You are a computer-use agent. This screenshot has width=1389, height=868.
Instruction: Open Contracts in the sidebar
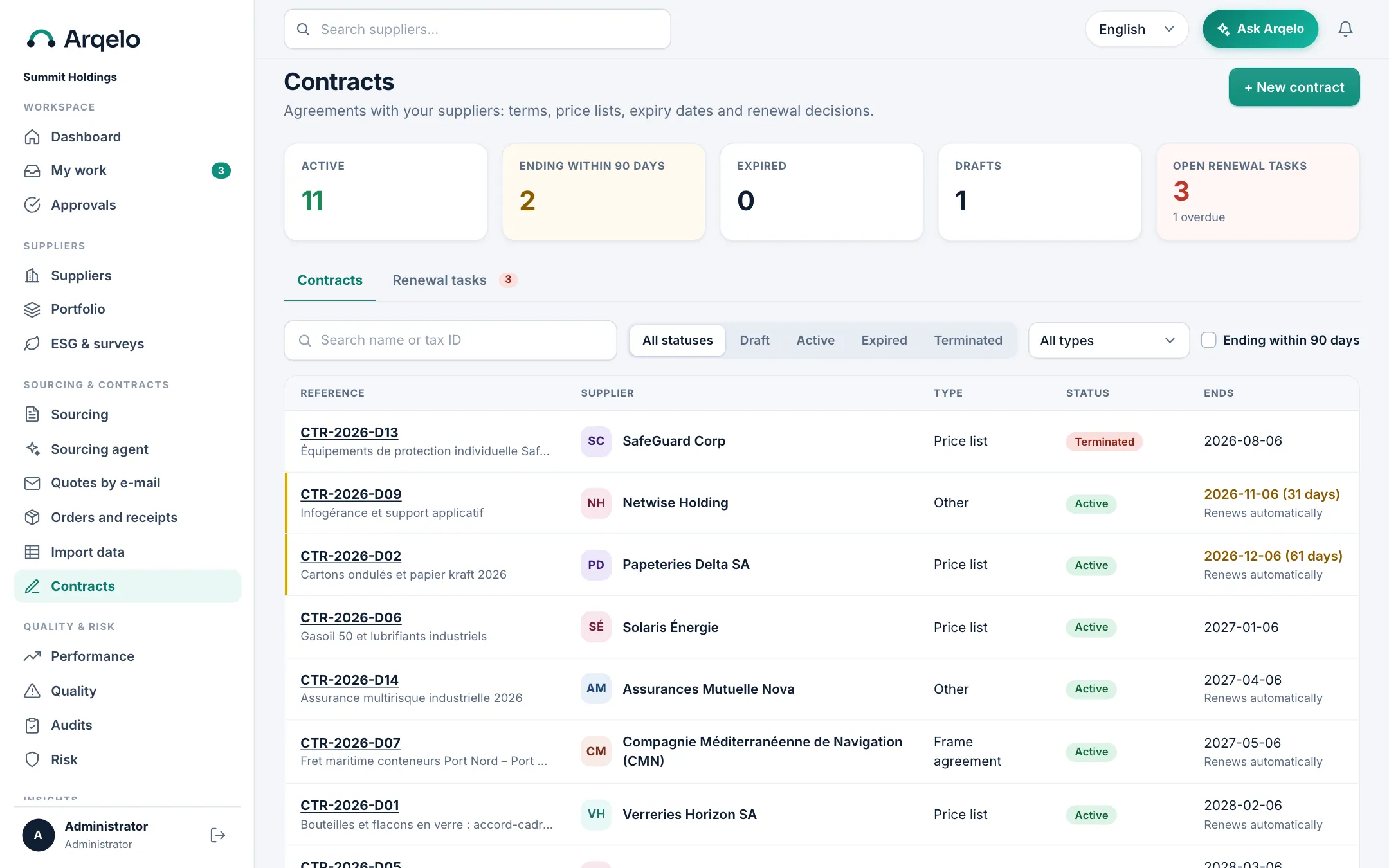pos(127,586)
